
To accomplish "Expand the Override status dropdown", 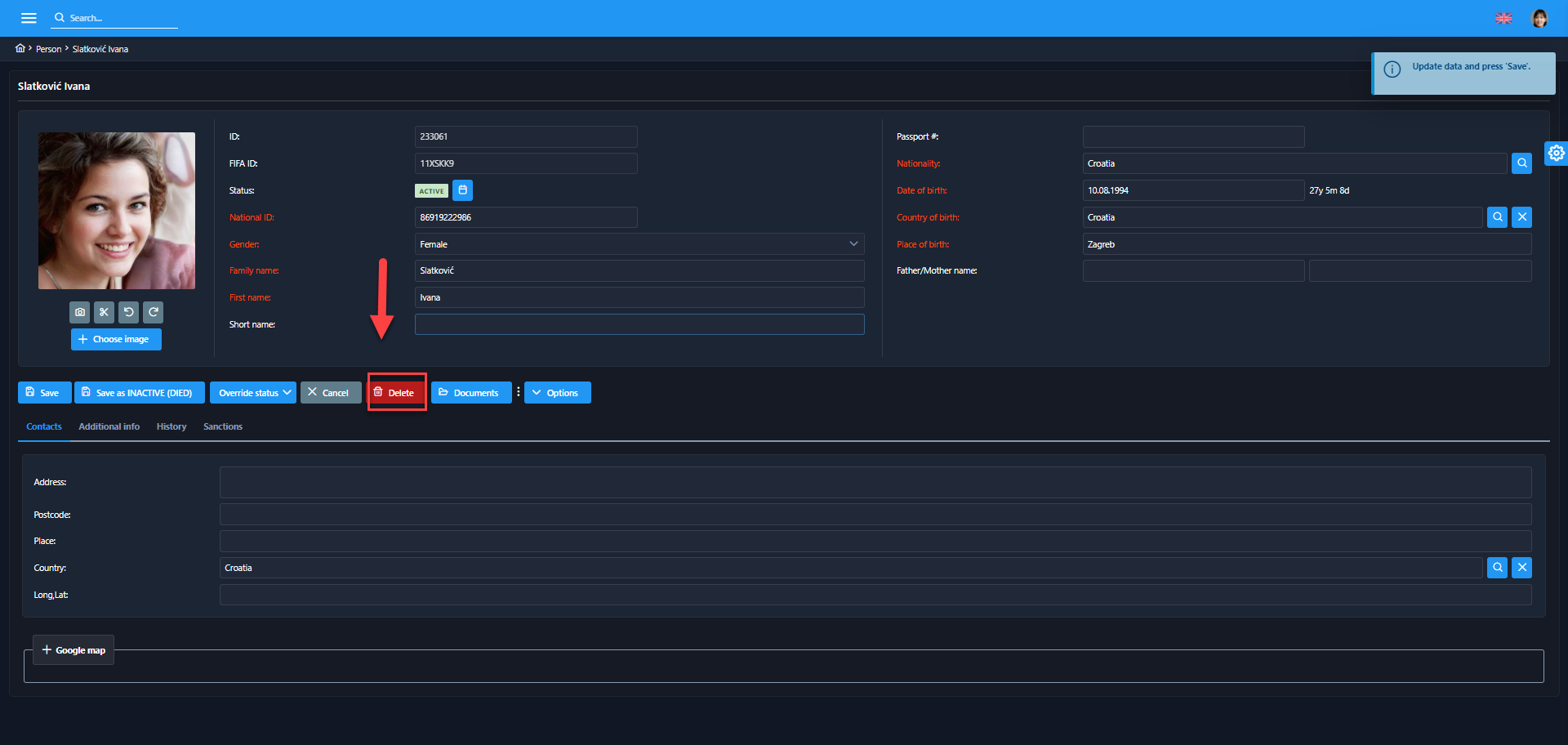I will coord(253,393).
